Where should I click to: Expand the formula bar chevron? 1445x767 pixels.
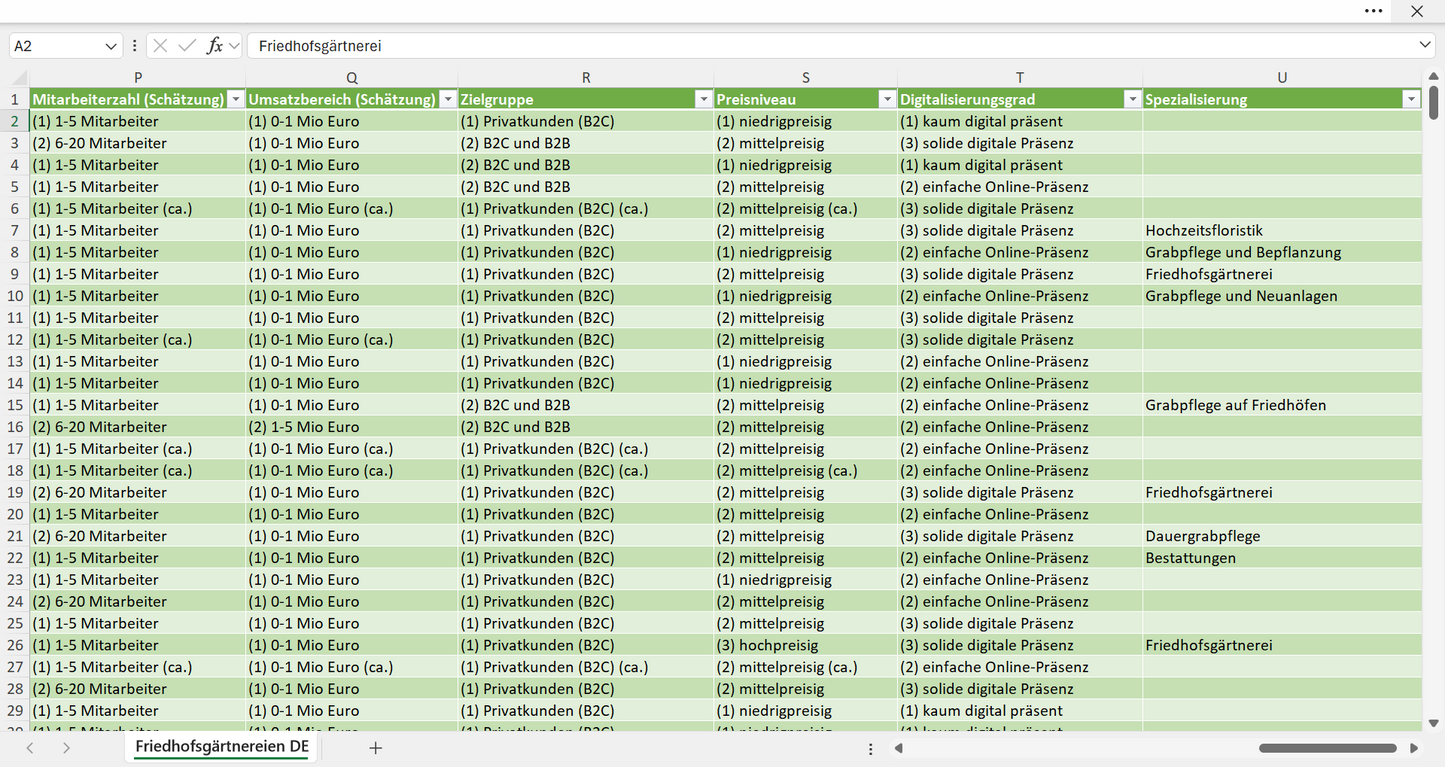click(1424, 46)
